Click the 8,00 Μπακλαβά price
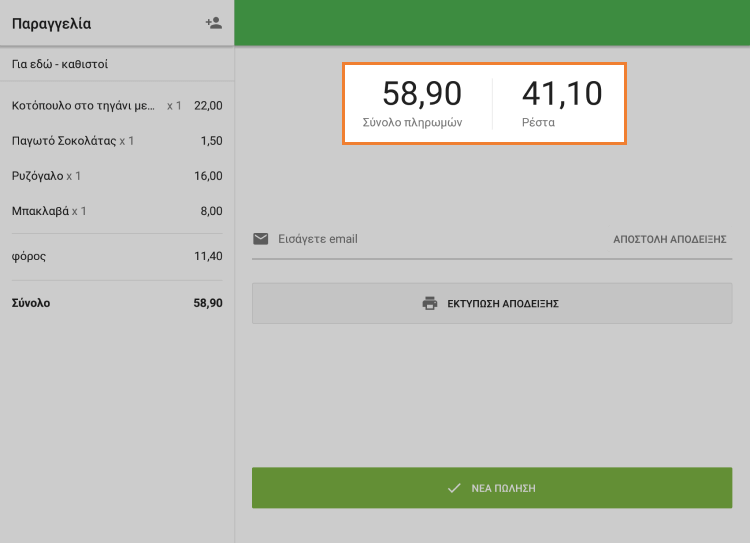The width and height of the screenshot is (750, 543). (x=211, y=211)
